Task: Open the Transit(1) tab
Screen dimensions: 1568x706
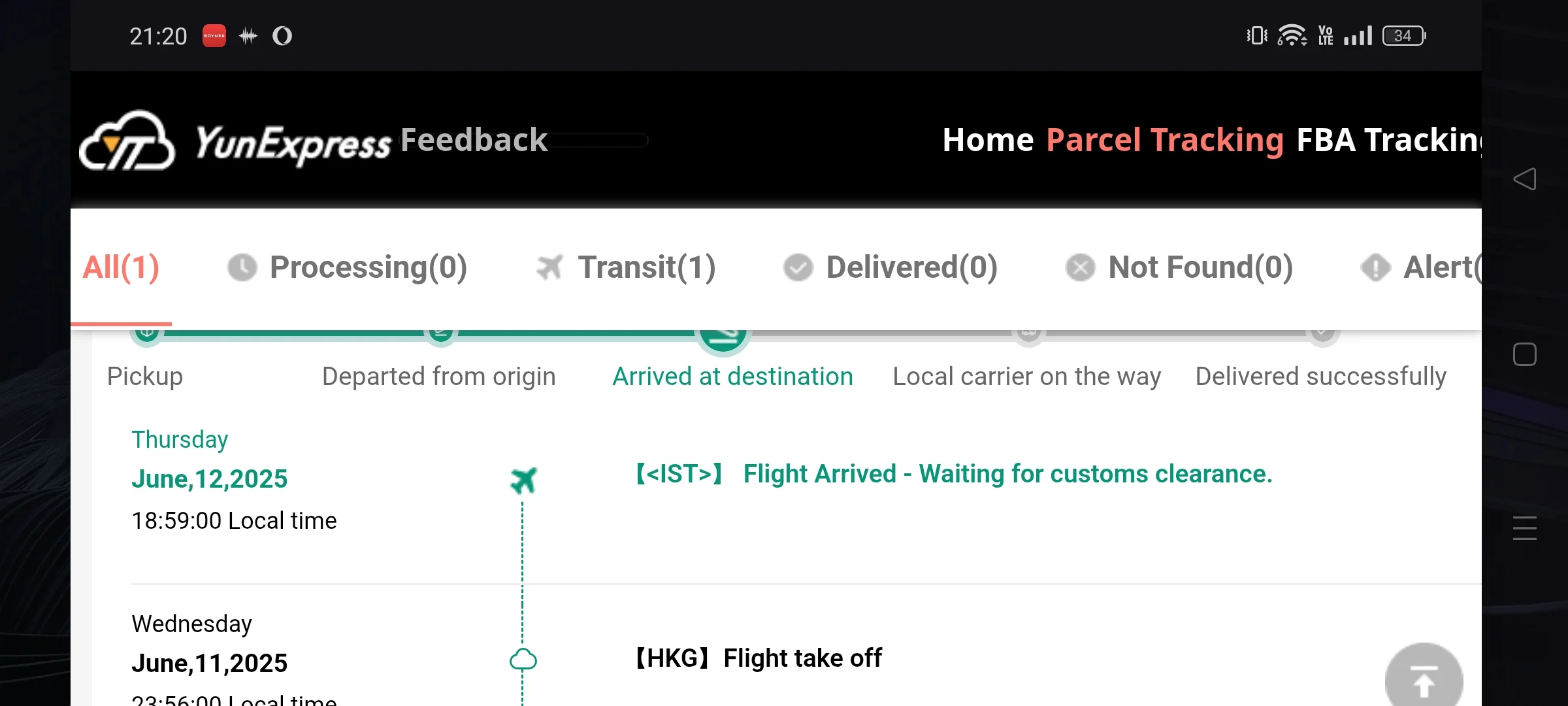Action: (x=626, y=267)
